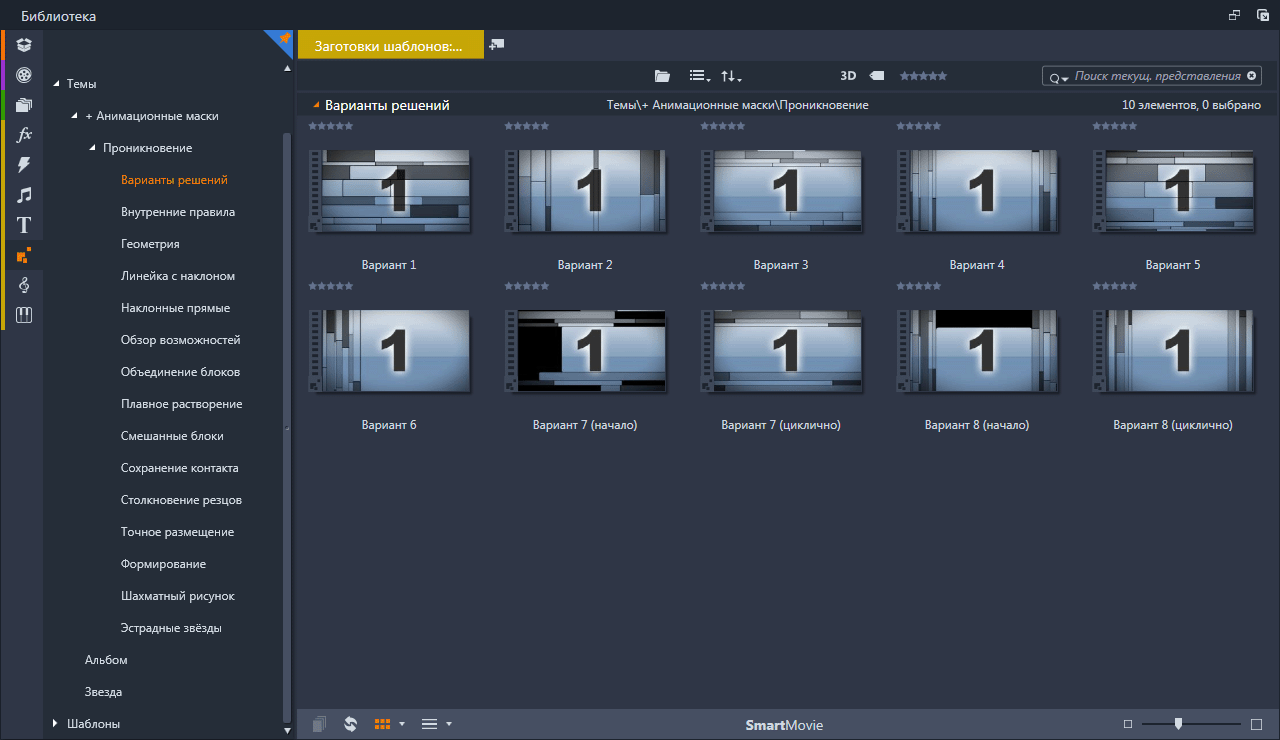The image size is (1280, 740).
Task: Open the search options magnifier dropdown
Action: click(x=1058, y=77)
